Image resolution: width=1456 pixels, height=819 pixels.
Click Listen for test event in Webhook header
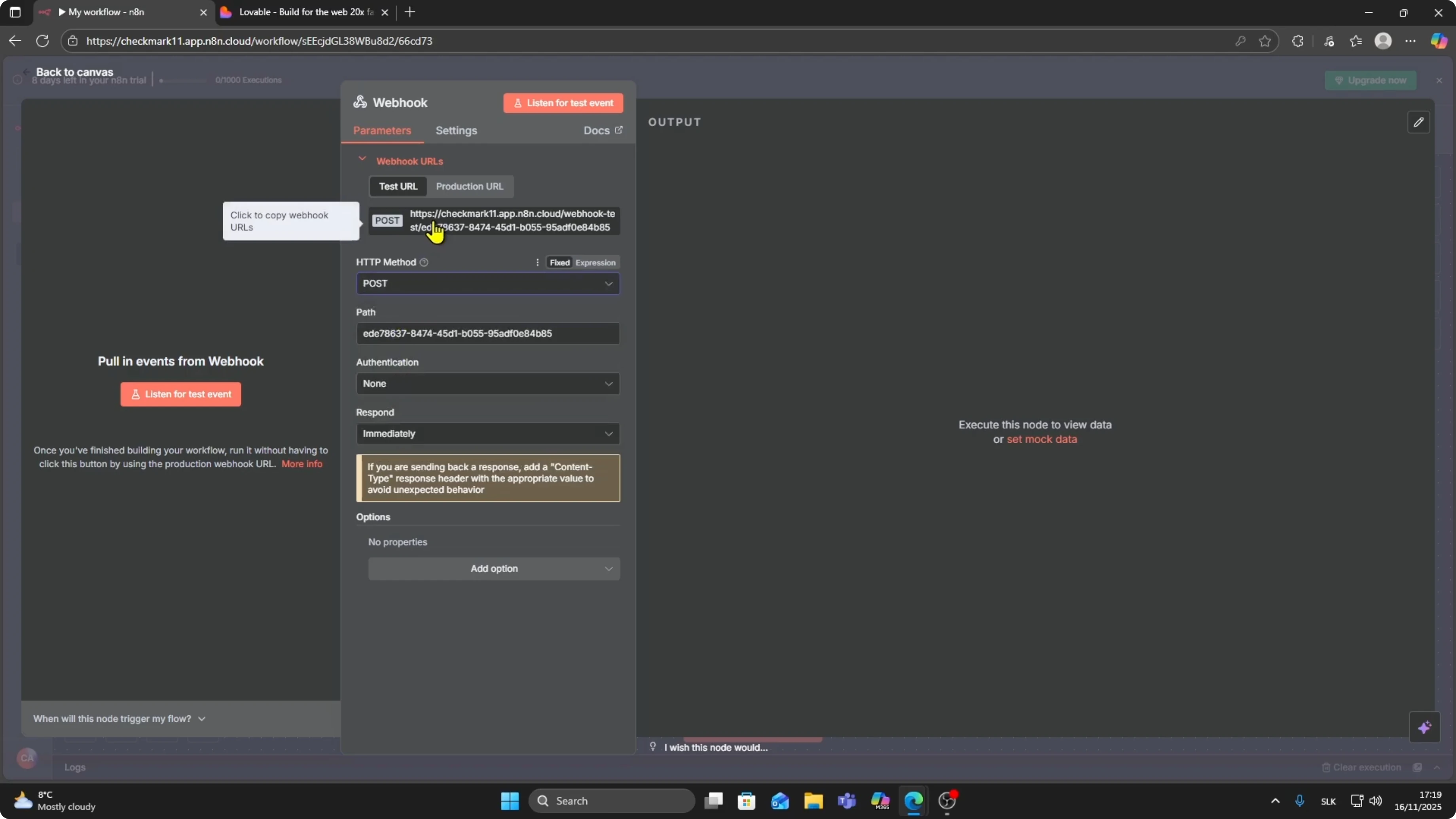coord(563,103)
